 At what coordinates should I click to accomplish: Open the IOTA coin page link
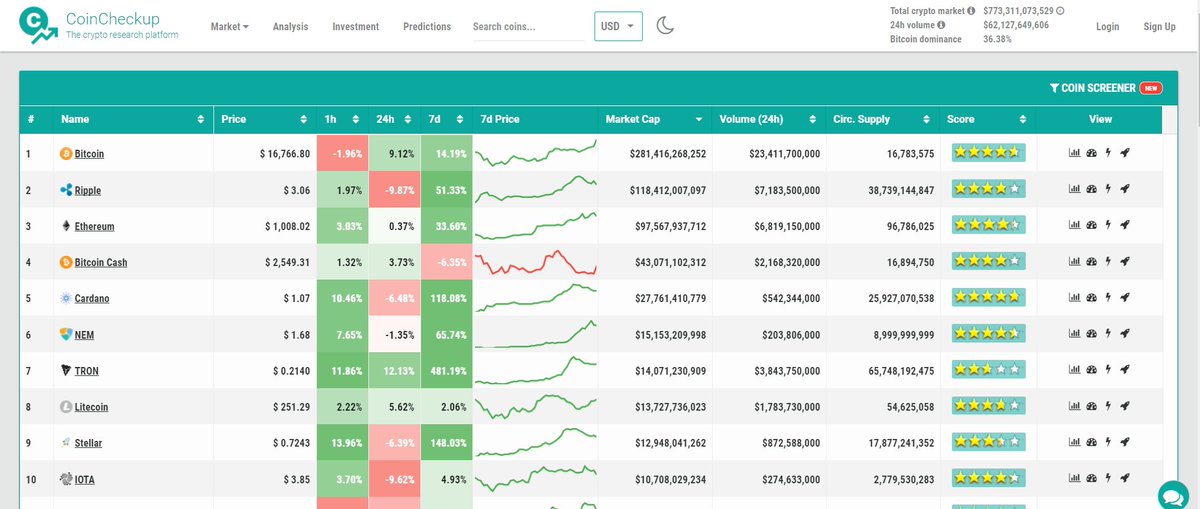click(85, 480)
